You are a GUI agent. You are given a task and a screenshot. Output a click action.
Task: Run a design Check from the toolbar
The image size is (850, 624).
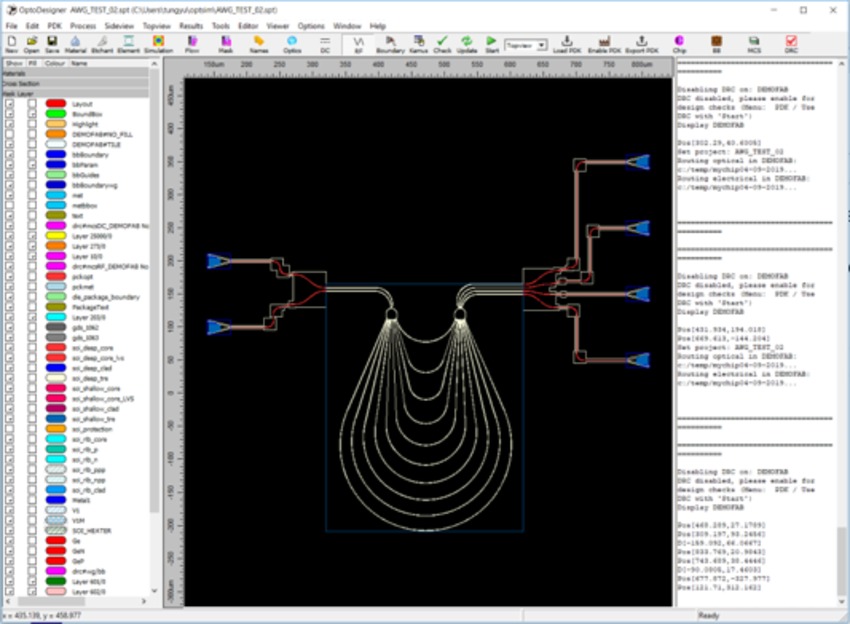tap(441, 41)
